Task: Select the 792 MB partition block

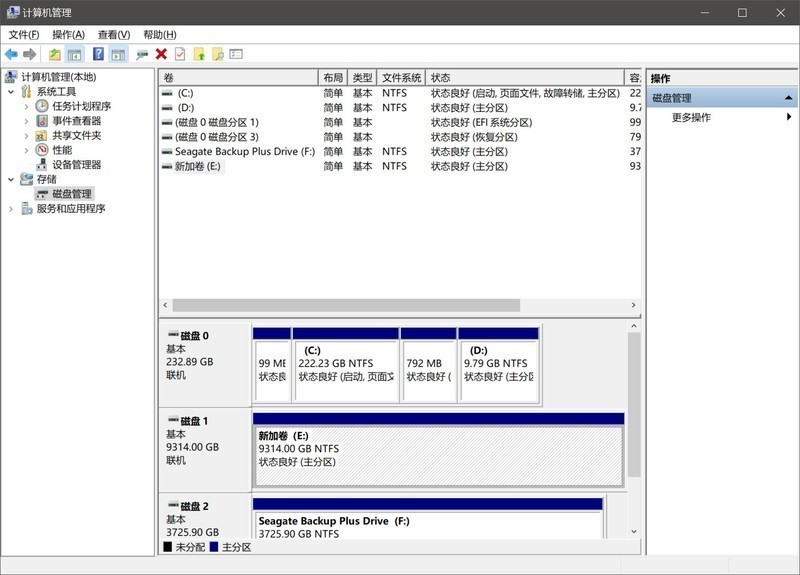Action: pyautogui.click(x=429, y=364)
